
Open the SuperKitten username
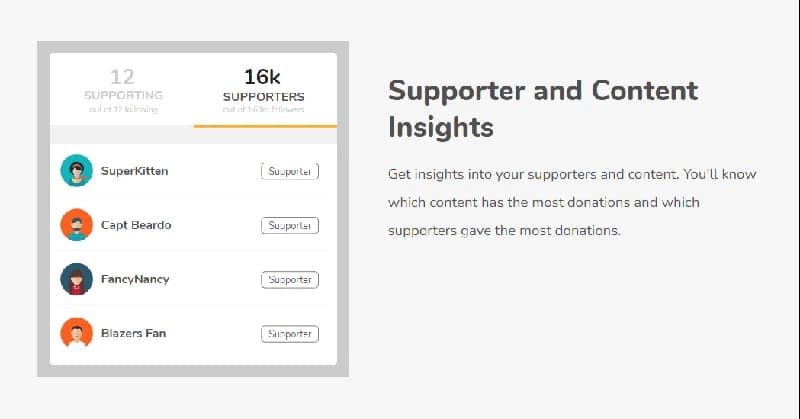click(134, 171)
